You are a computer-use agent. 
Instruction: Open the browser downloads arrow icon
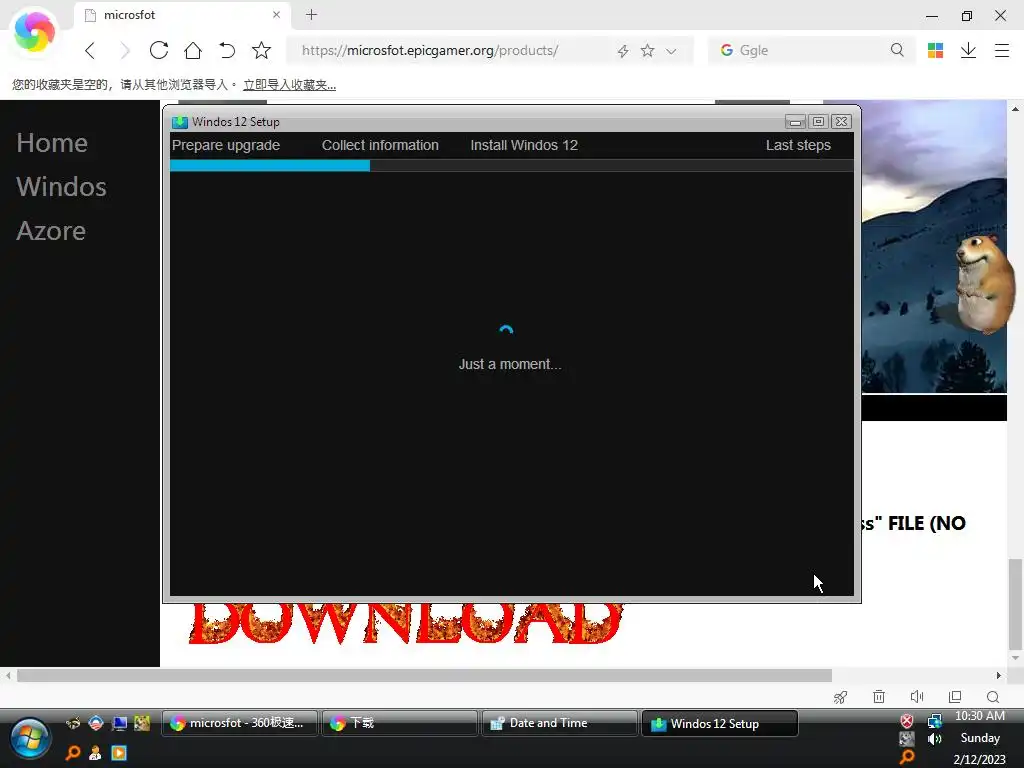pyautogui.click(x=968, y=50)
